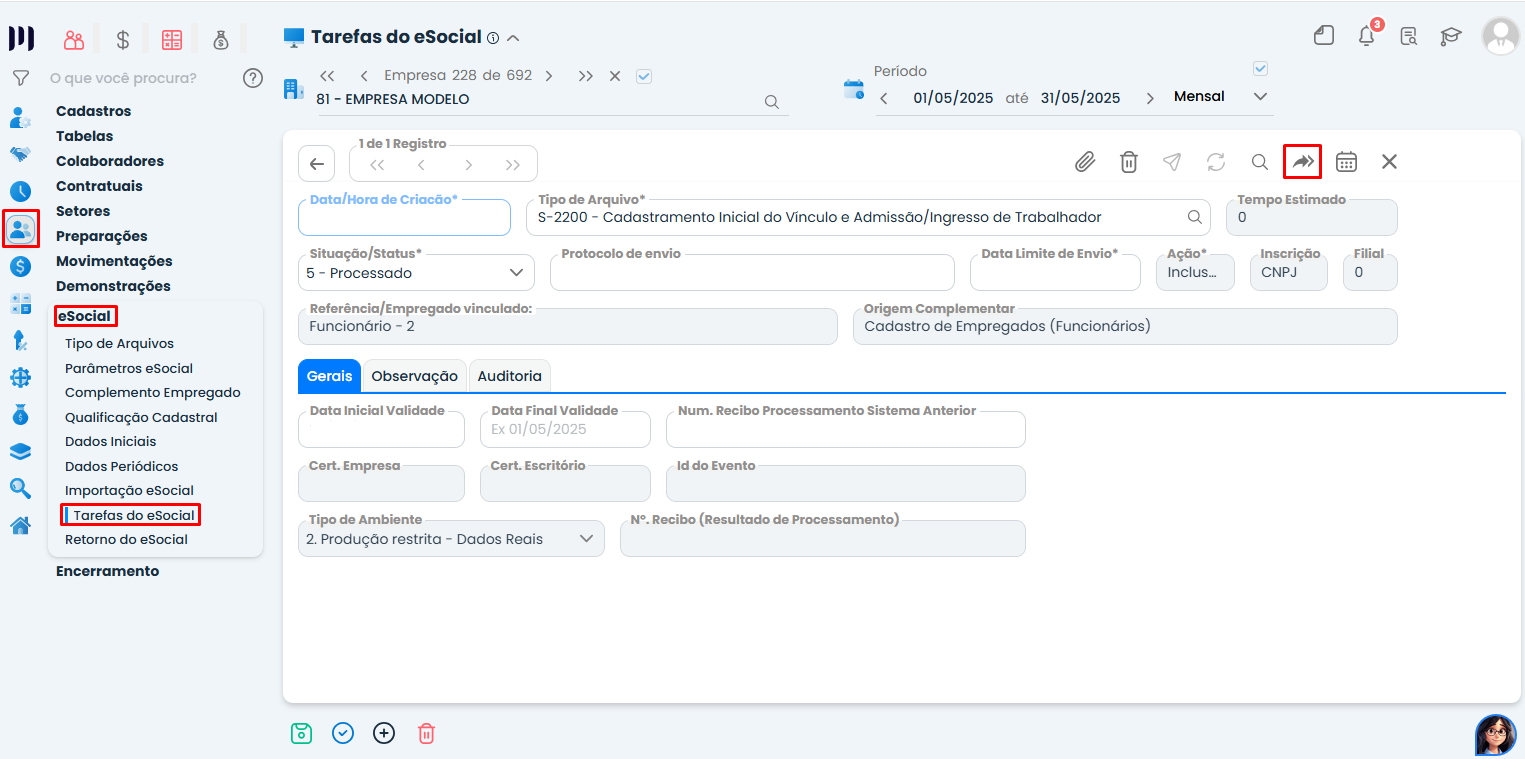Open the user profile avatar in the header
The image size is (1525, 759).
pos(1500,36)
